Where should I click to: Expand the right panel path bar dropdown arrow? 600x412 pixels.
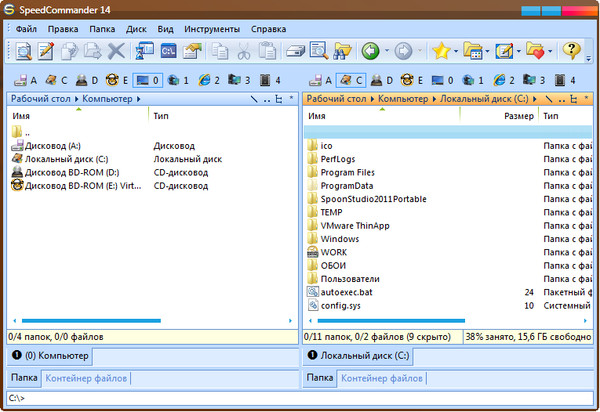pyautogui.click(x=590, y=98)
